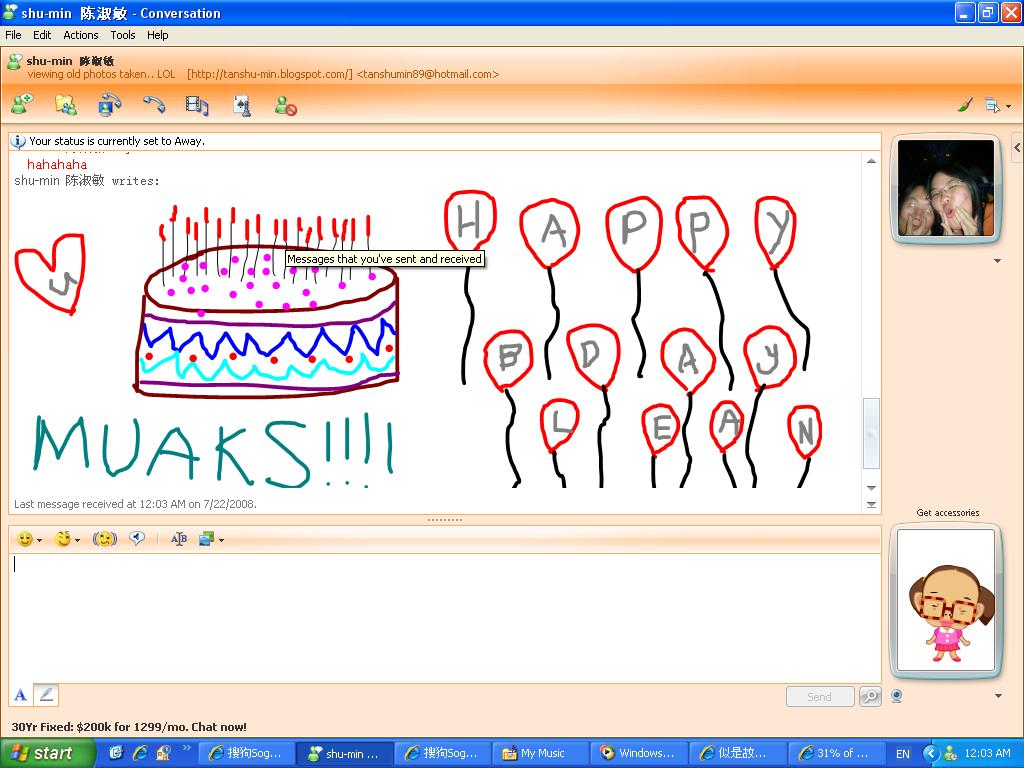
Task: Click in the message typing area
Action: [x=444, y=618]
